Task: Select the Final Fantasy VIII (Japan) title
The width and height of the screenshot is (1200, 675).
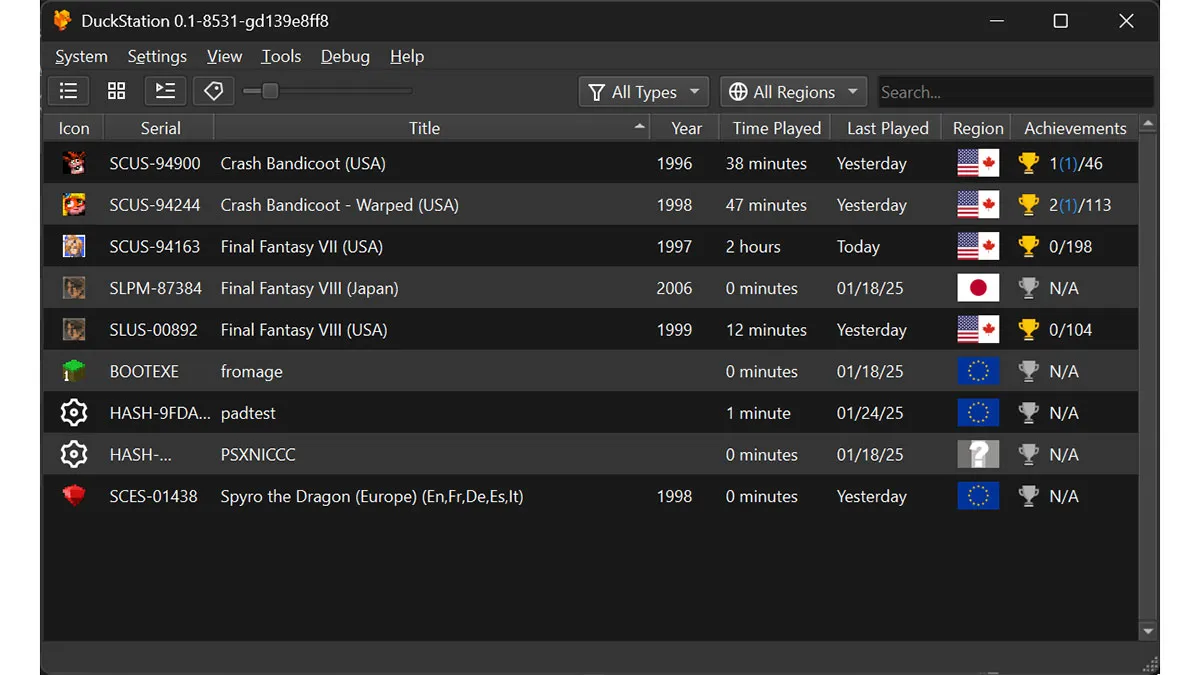Action: point(310,288)
